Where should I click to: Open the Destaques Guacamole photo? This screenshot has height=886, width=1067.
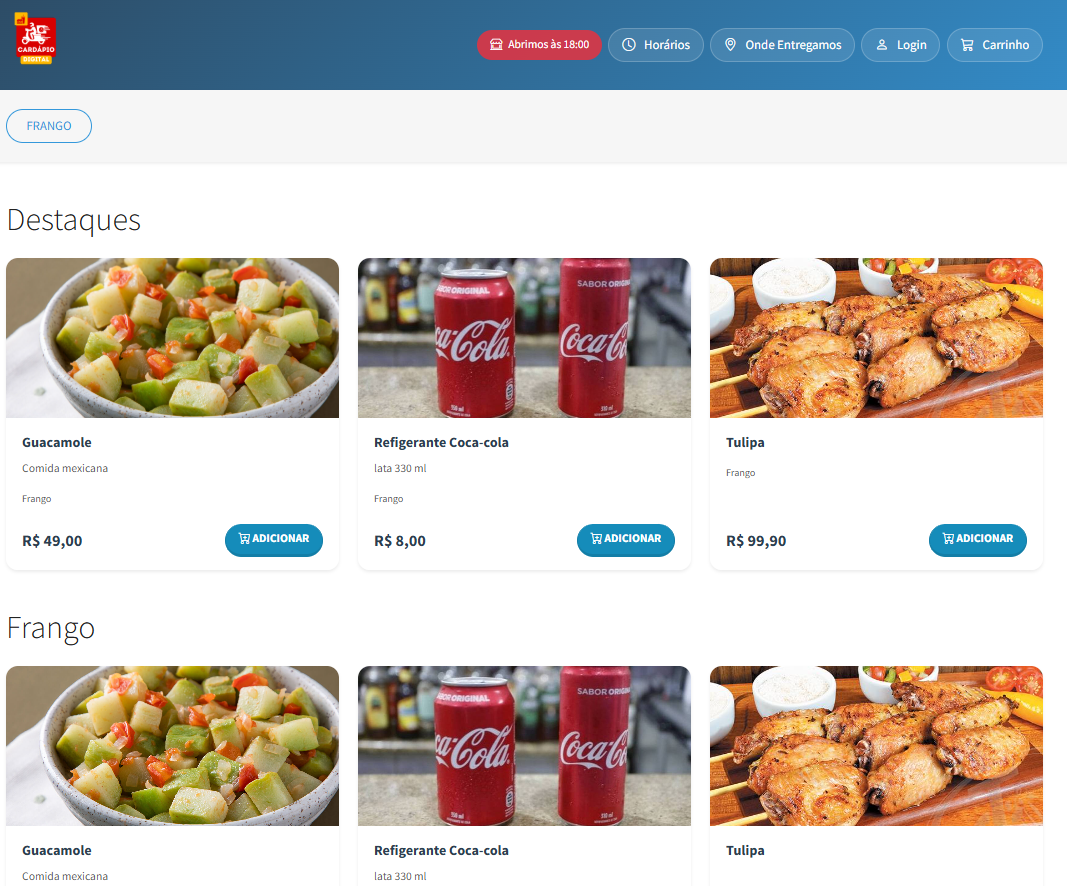pyautogui.click(x=172, y=338)
